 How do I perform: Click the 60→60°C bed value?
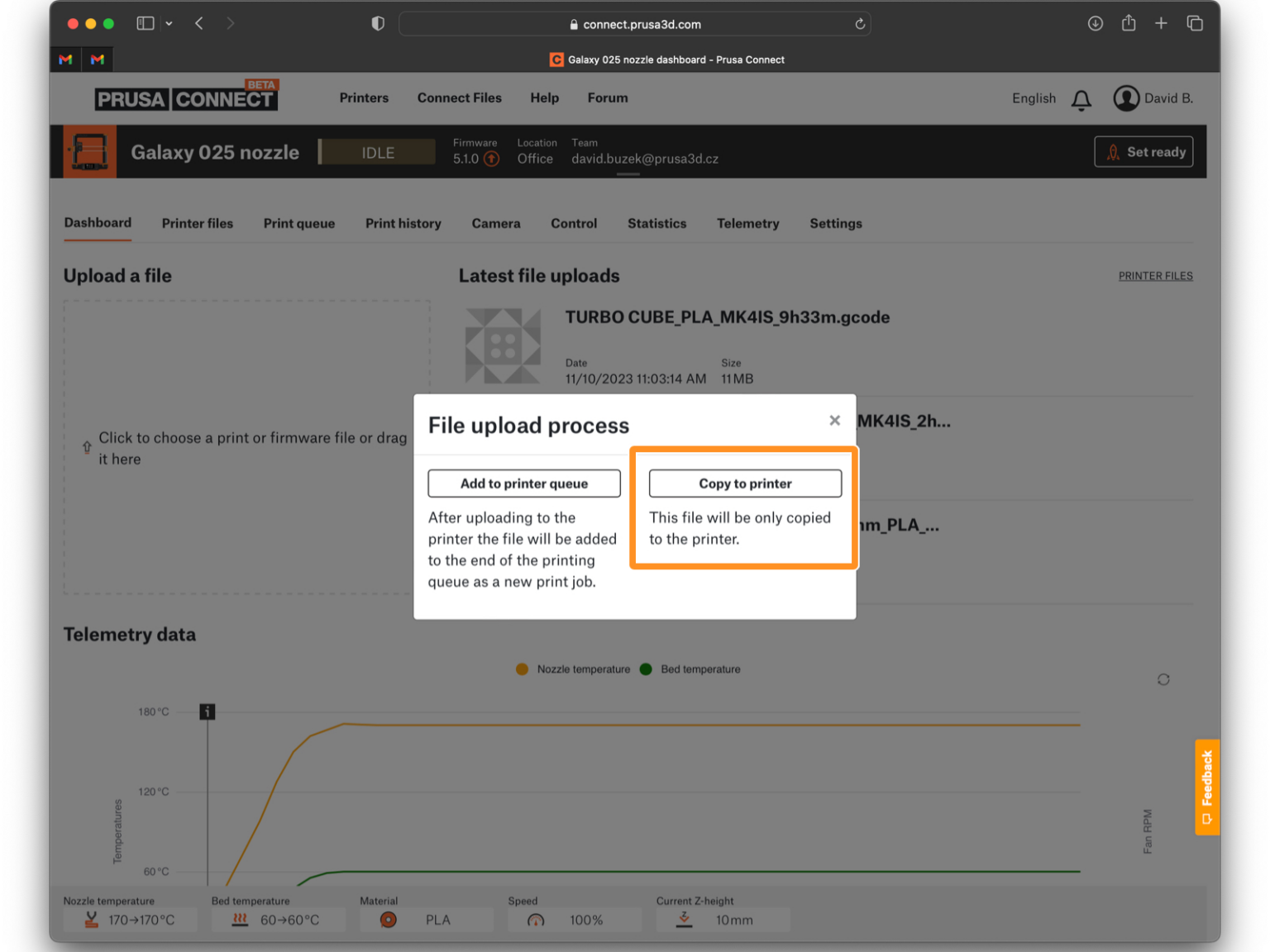pos(289,920)
